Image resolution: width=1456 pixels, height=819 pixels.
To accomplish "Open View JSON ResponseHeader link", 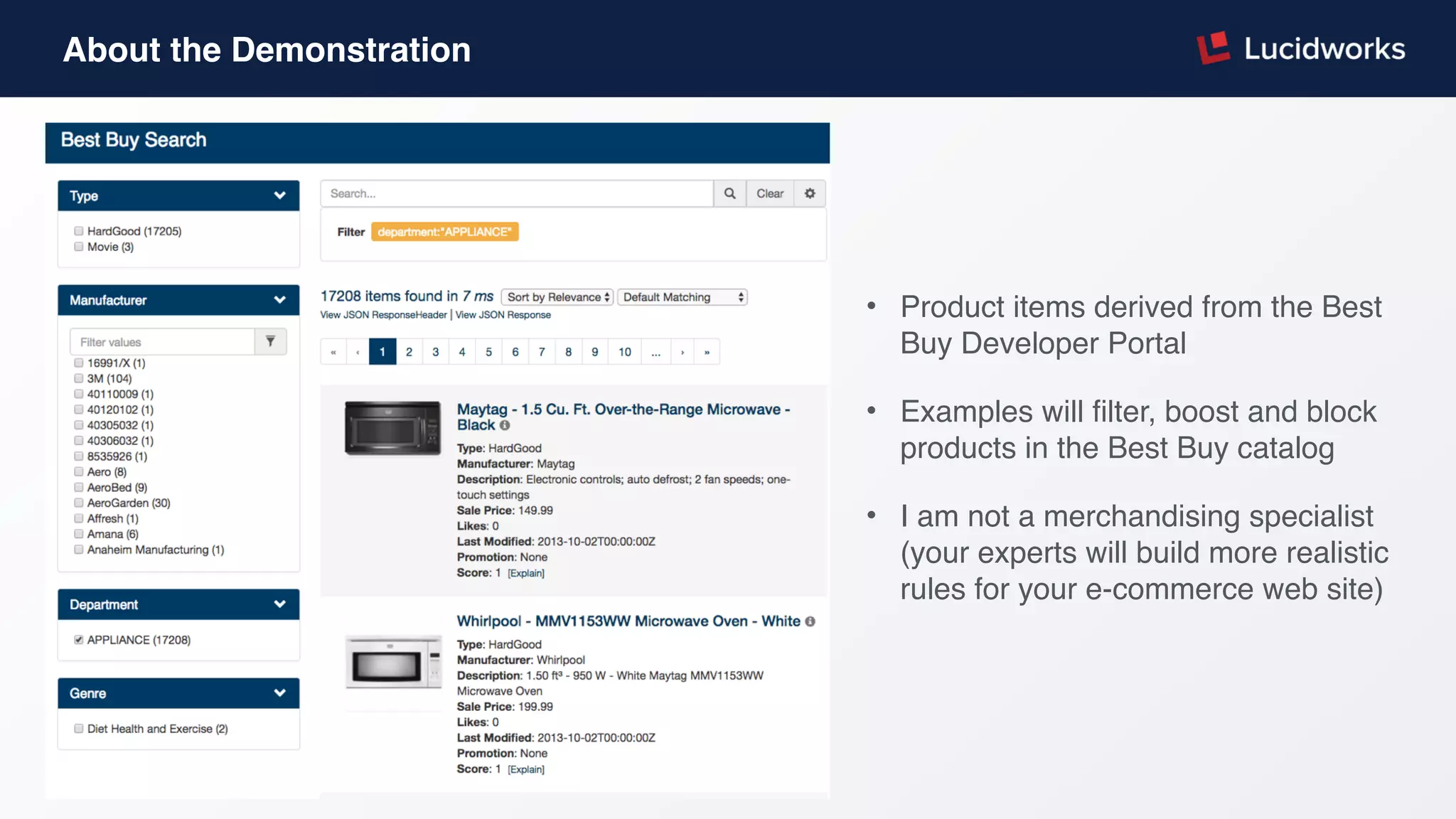I will pyautogui.click(x=384, y=315).
